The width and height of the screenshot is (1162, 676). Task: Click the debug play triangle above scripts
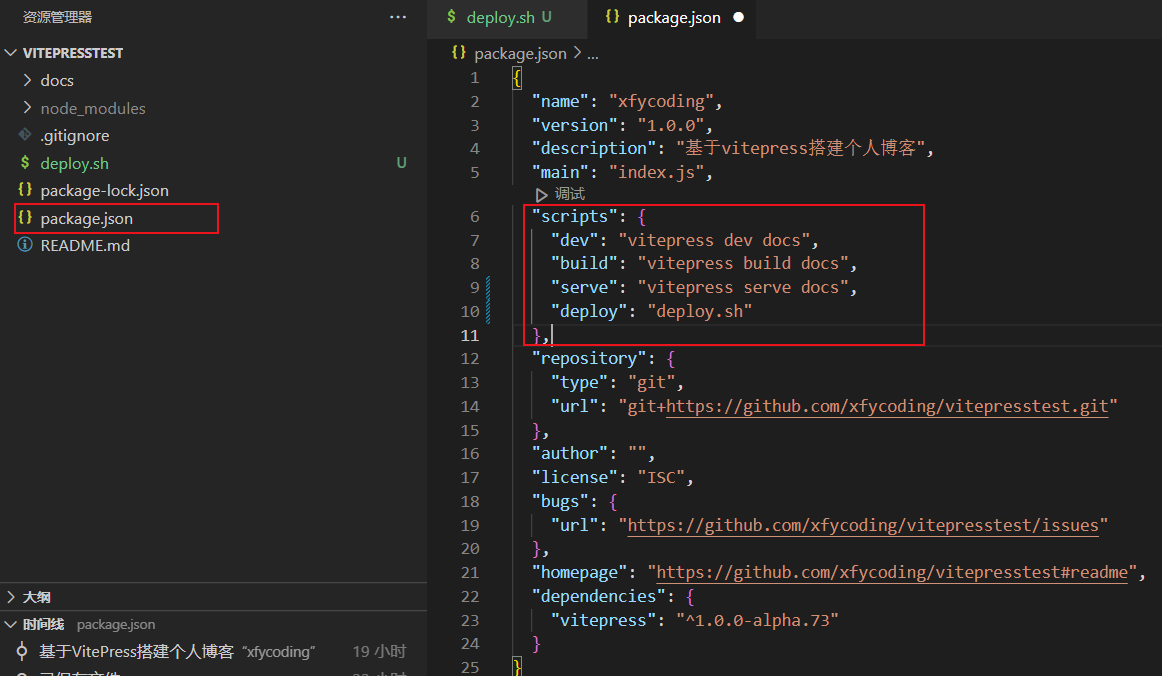point(542,195)
